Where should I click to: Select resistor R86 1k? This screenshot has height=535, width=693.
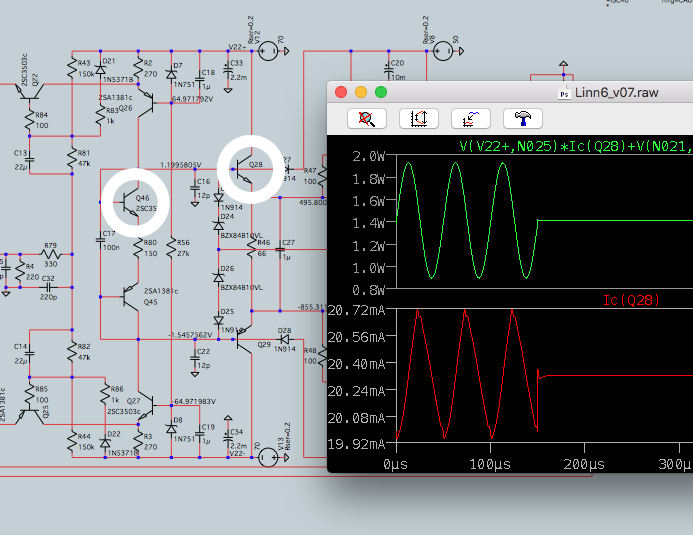[x=105, y=394]
